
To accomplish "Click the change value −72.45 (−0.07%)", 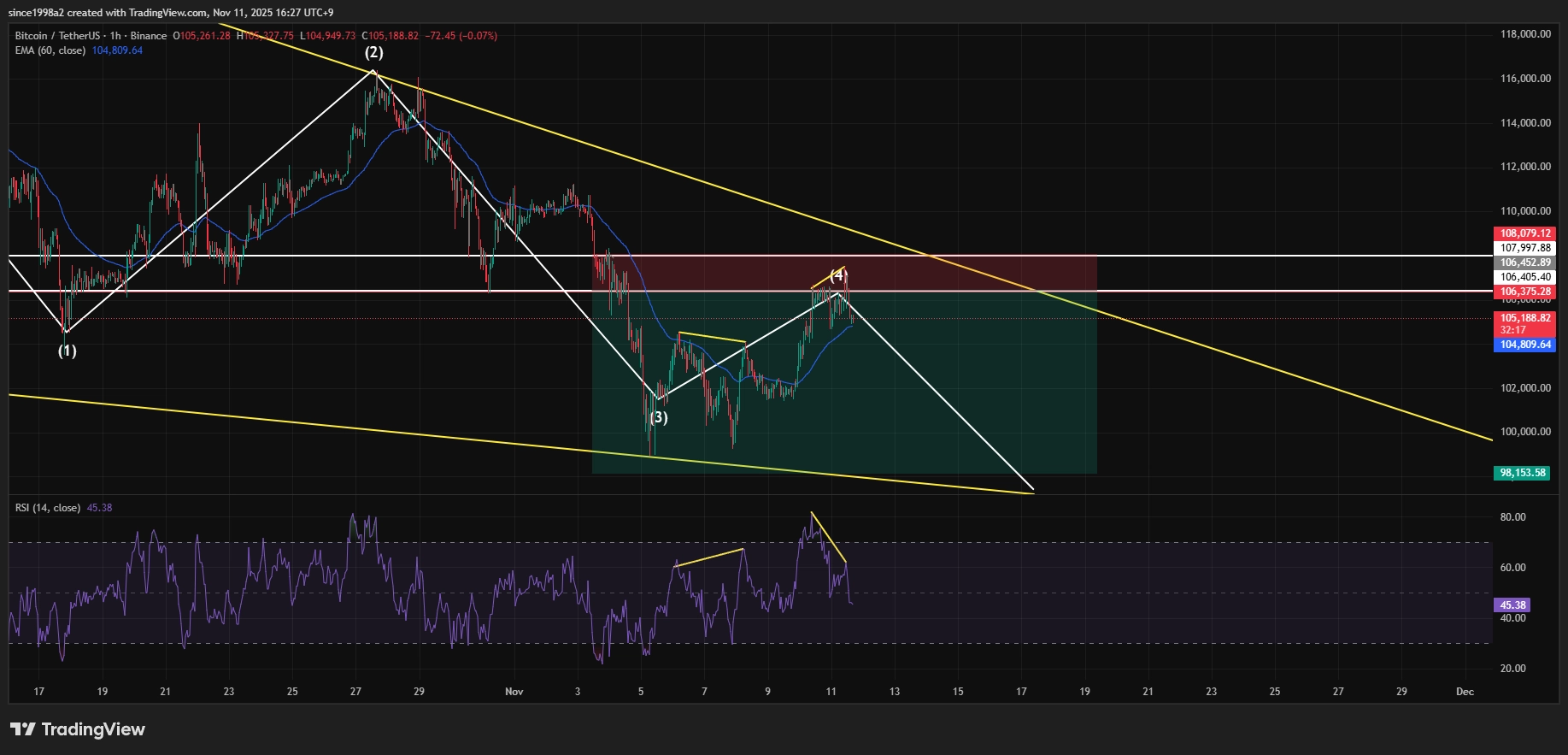I will point(461,36).
